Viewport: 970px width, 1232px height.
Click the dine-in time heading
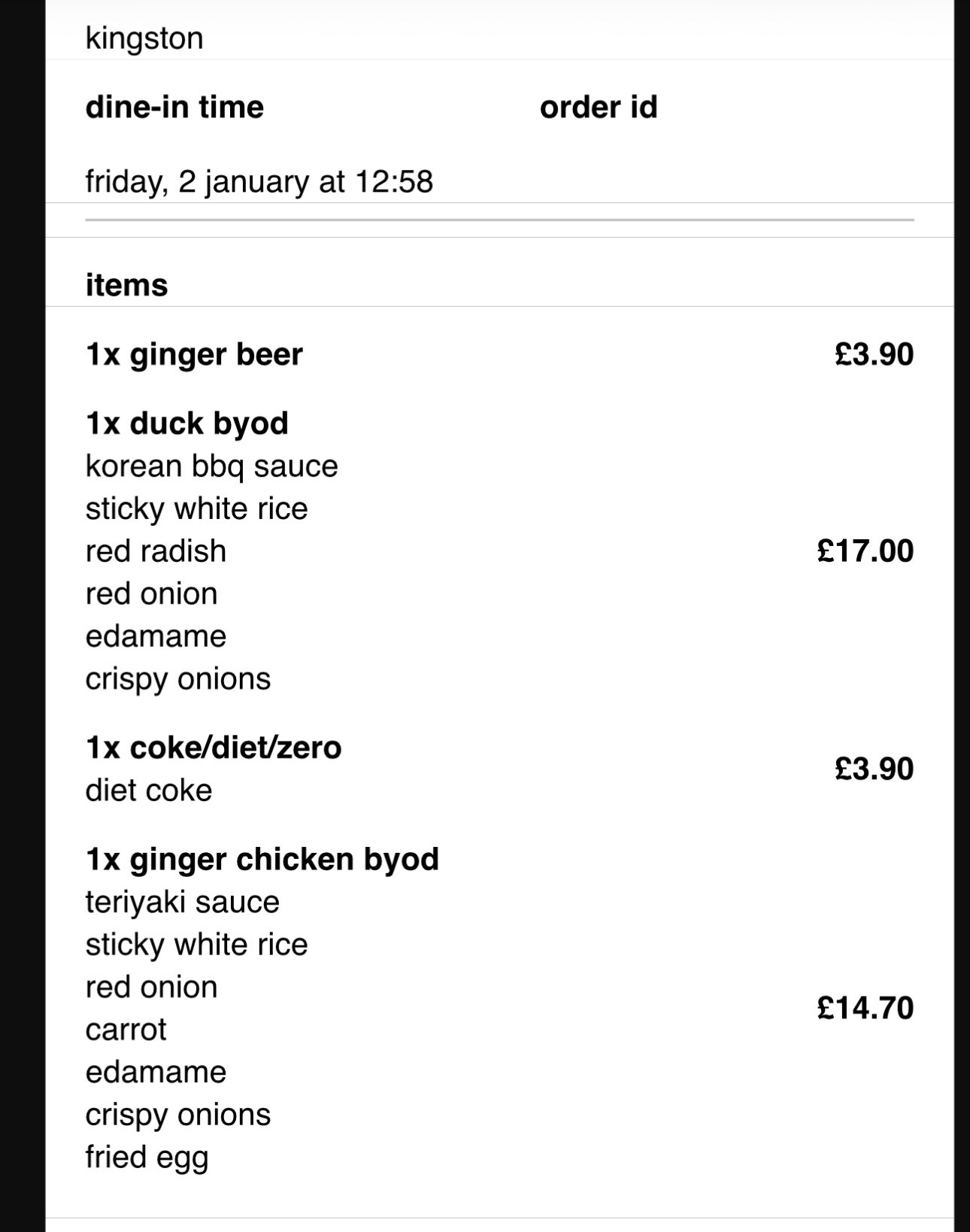[x=174, y=107]
